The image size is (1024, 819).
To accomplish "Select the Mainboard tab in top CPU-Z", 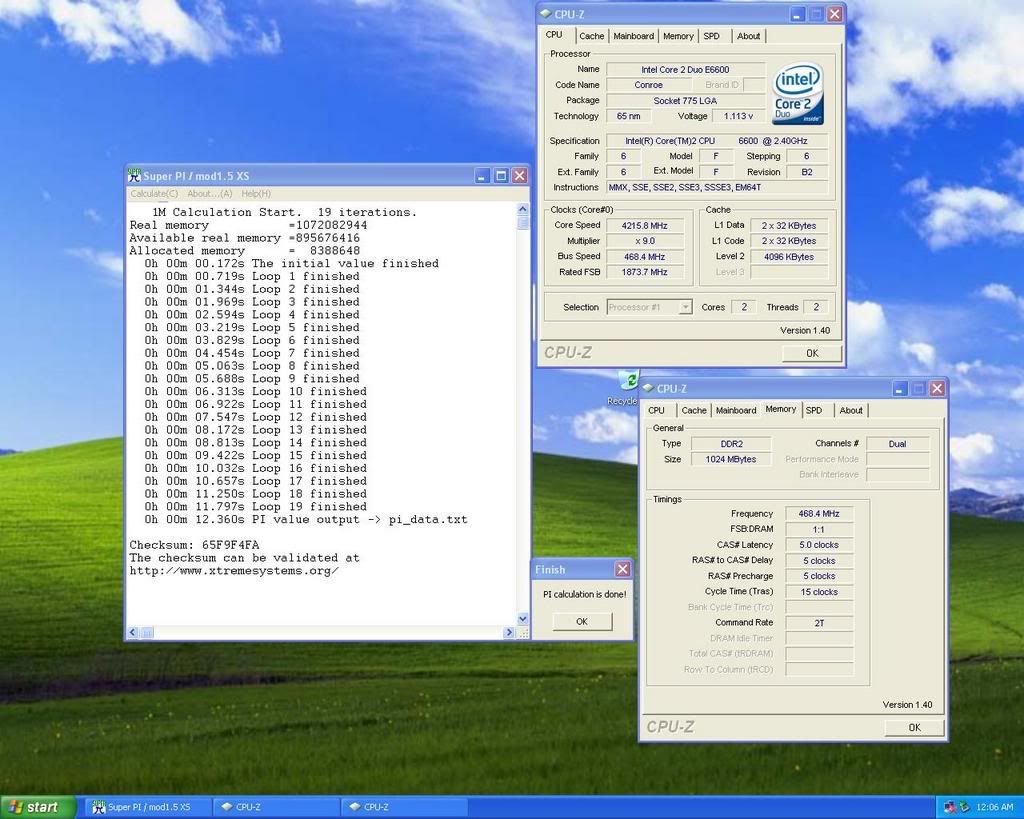I will 633,36.
